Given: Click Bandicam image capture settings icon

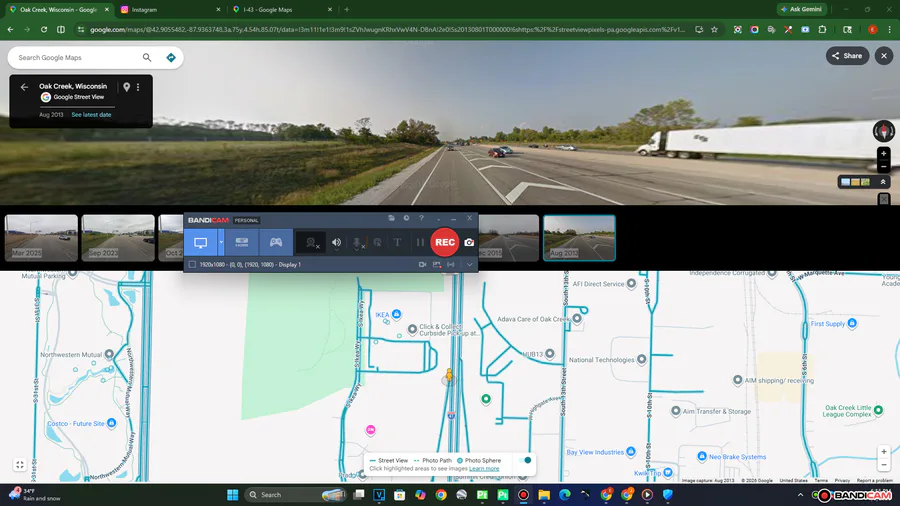Looking at the screenshot, I should [437, 264].
